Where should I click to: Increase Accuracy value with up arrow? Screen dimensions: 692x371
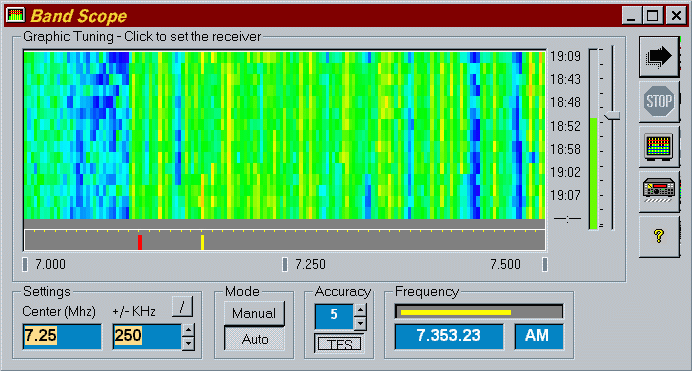[360, 310]
